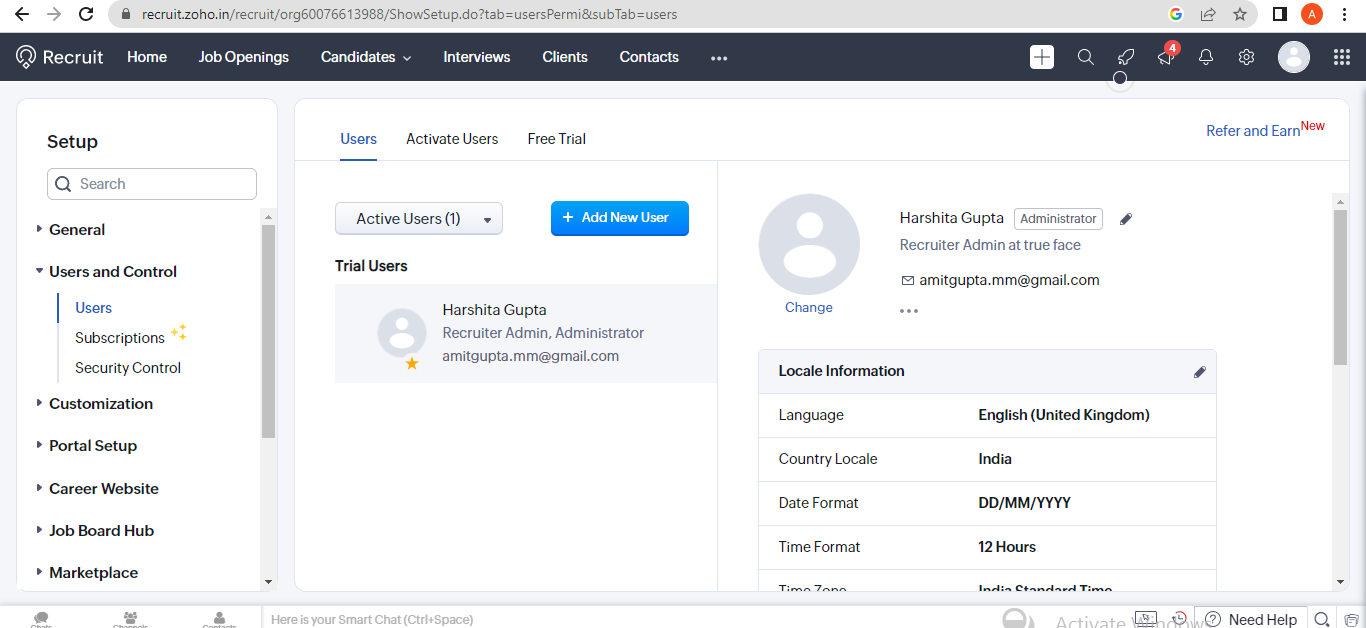This screenshot has height=628, width=1366.
Task: Toggle the browser side panel icon
Action: pyautogui.click(x=1279, y=14)
